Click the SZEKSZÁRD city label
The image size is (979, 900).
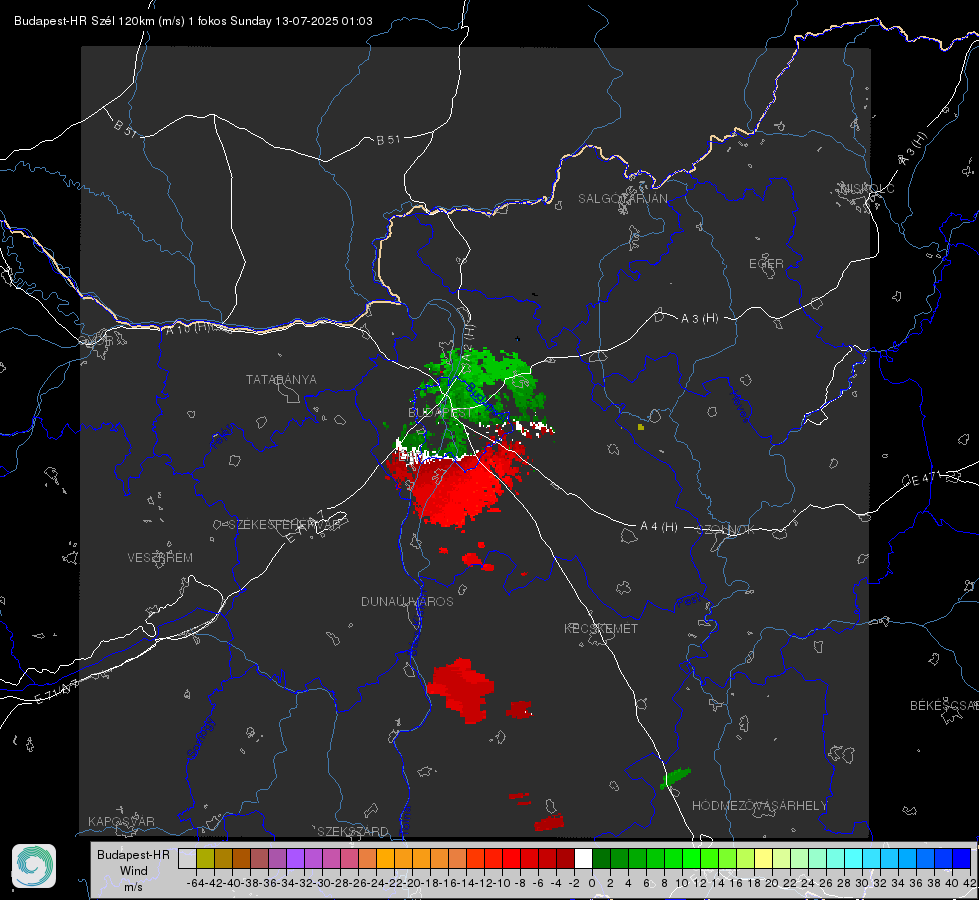[x=353, y=831]
